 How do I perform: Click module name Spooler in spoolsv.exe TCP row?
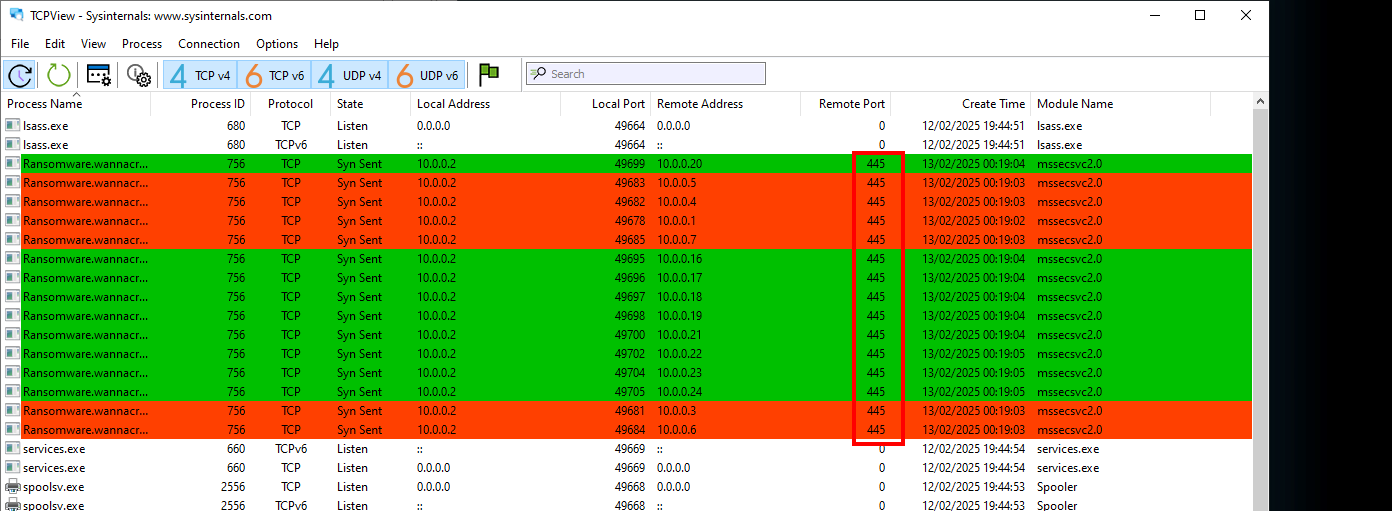(x=1057, y=487)
